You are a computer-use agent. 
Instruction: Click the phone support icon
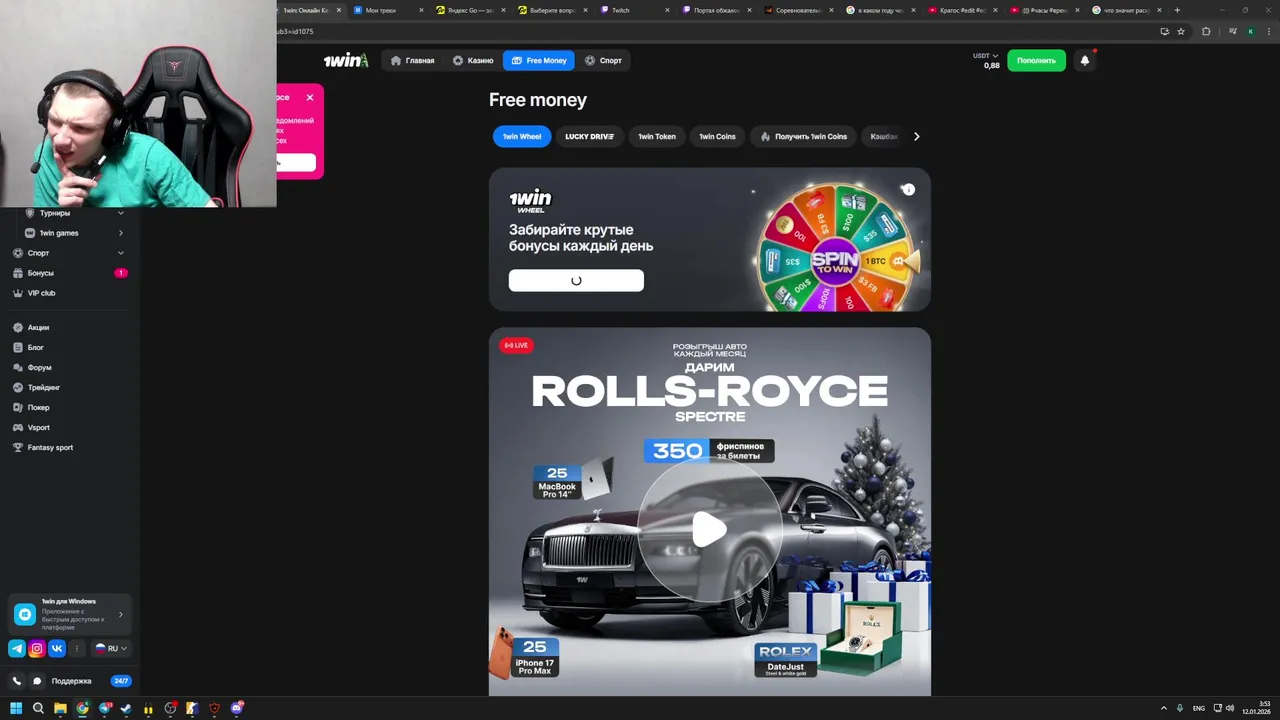point(17,681)
